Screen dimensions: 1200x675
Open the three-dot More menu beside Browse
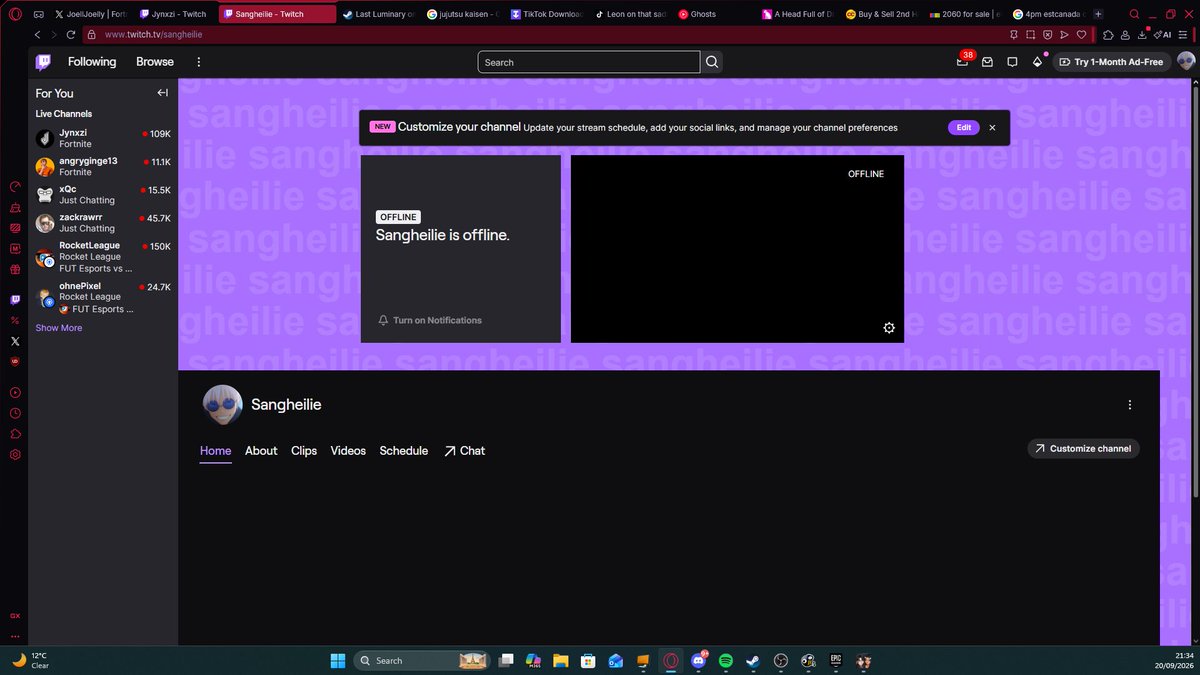click(x=198, y=62)
